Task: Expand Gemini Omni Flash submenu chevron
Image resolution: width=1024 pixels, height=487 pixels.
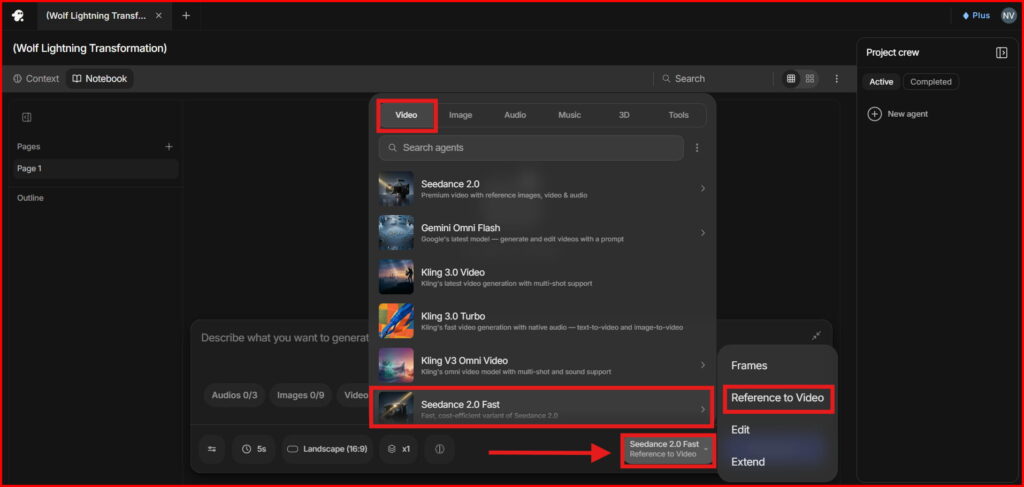Action: pos(703,233)
